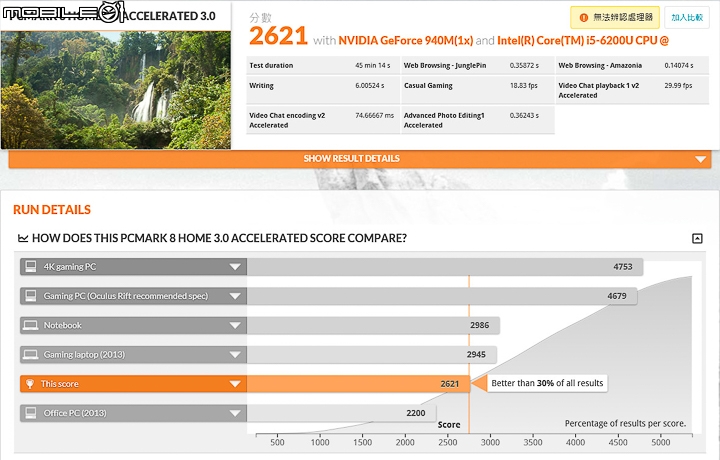This screenshot has width=720, height=460.
Task: Click Web Browsing - Amazonia label
Action: (600, 65)
